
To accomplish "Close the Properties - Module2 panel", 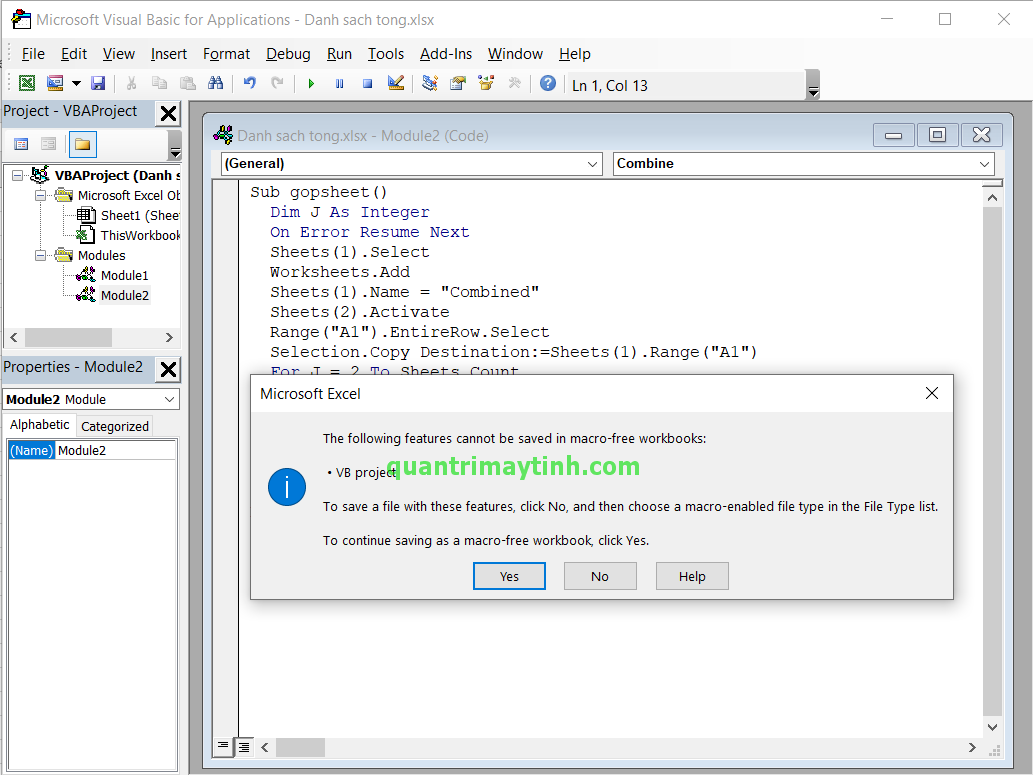I will 168,370.
